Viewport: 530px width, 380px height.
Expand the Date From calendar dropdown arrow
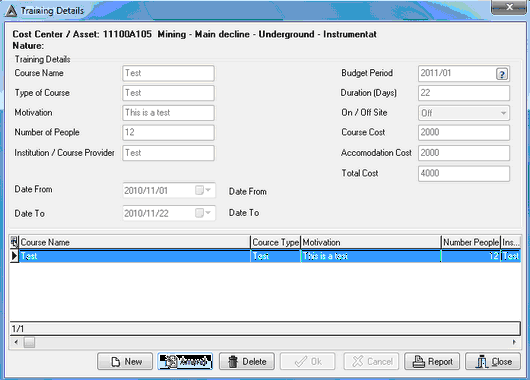pyautogui.click(x=208, y=190)
